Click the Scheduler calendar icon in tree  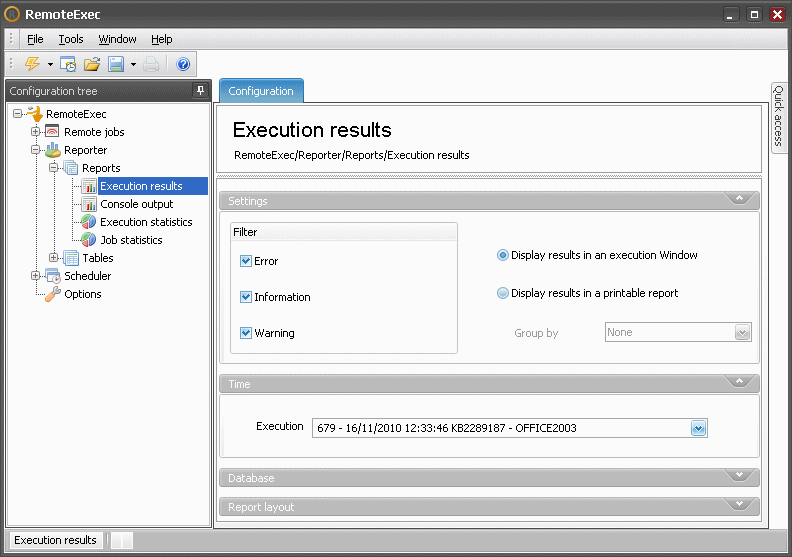(53, 276)
